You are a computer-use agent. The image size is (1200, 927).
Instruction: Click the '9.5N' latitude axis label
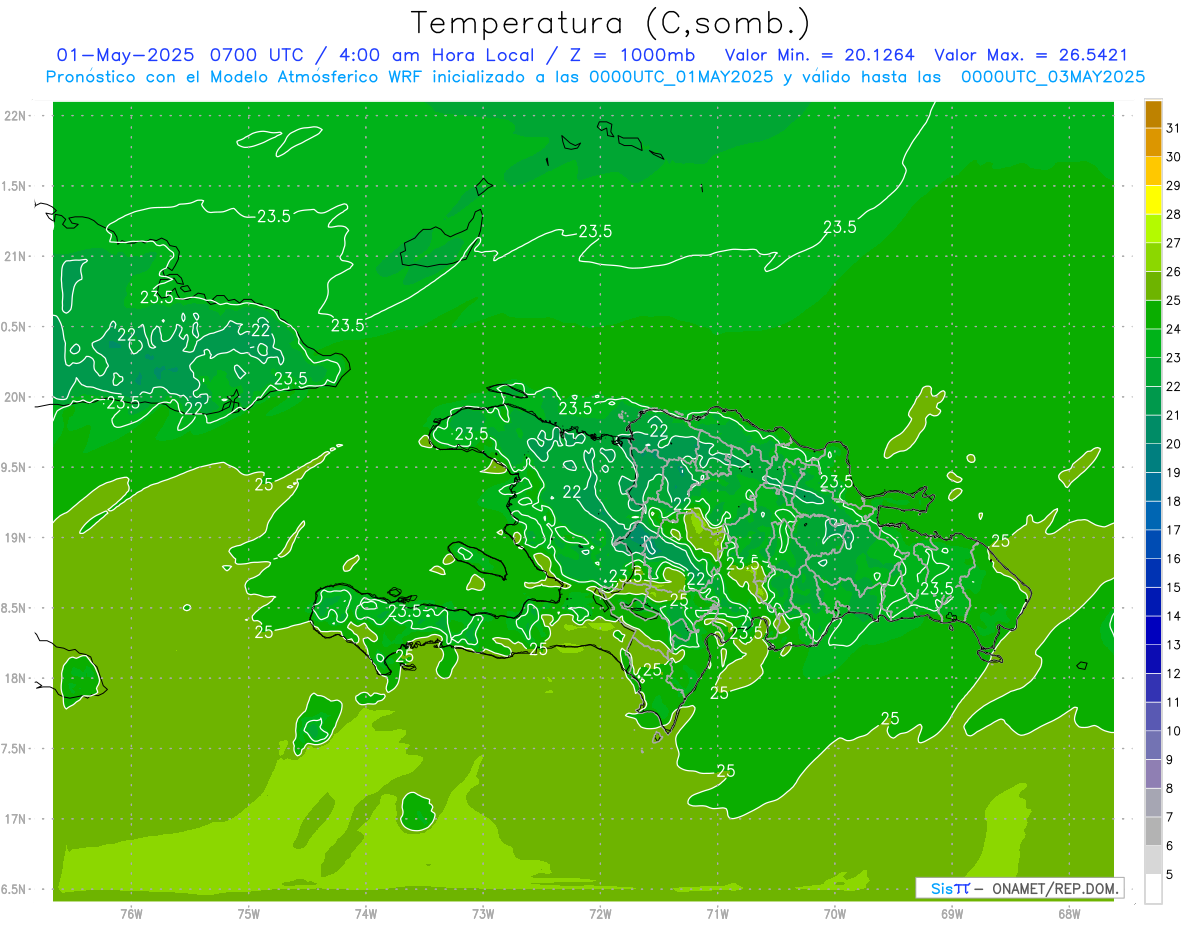pyautogui.click(x=15, y=467)
